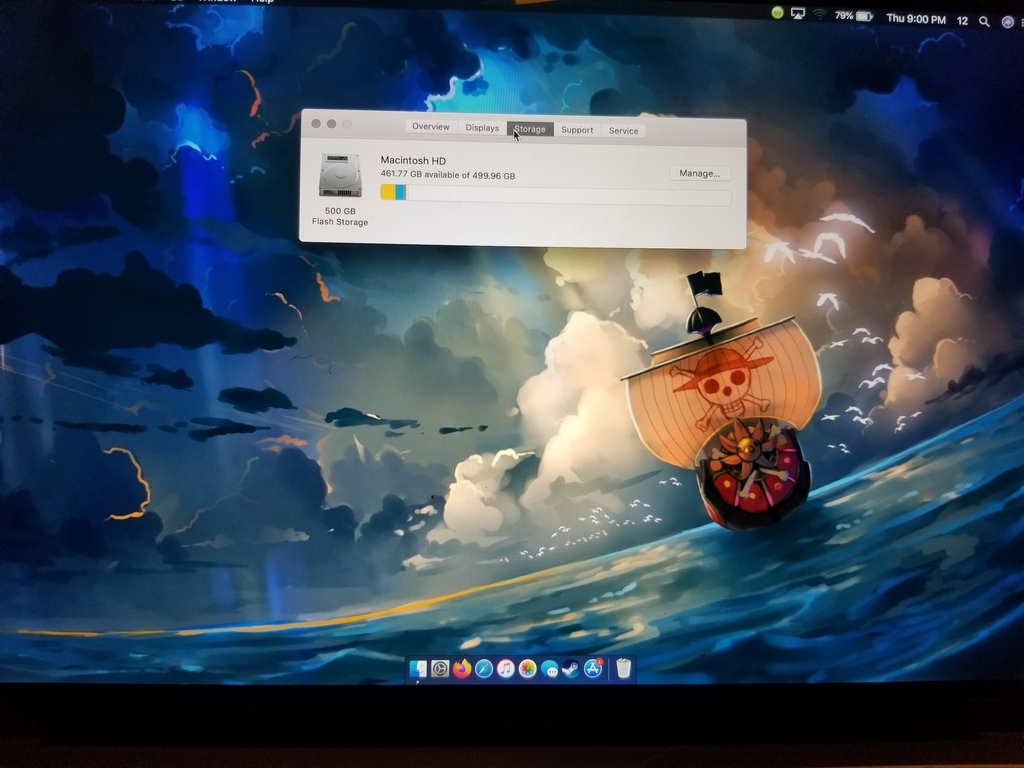Open the Wi-Fi menu in the menu bar
This screenshot has width=1024, height=768.
pos(820,15)
